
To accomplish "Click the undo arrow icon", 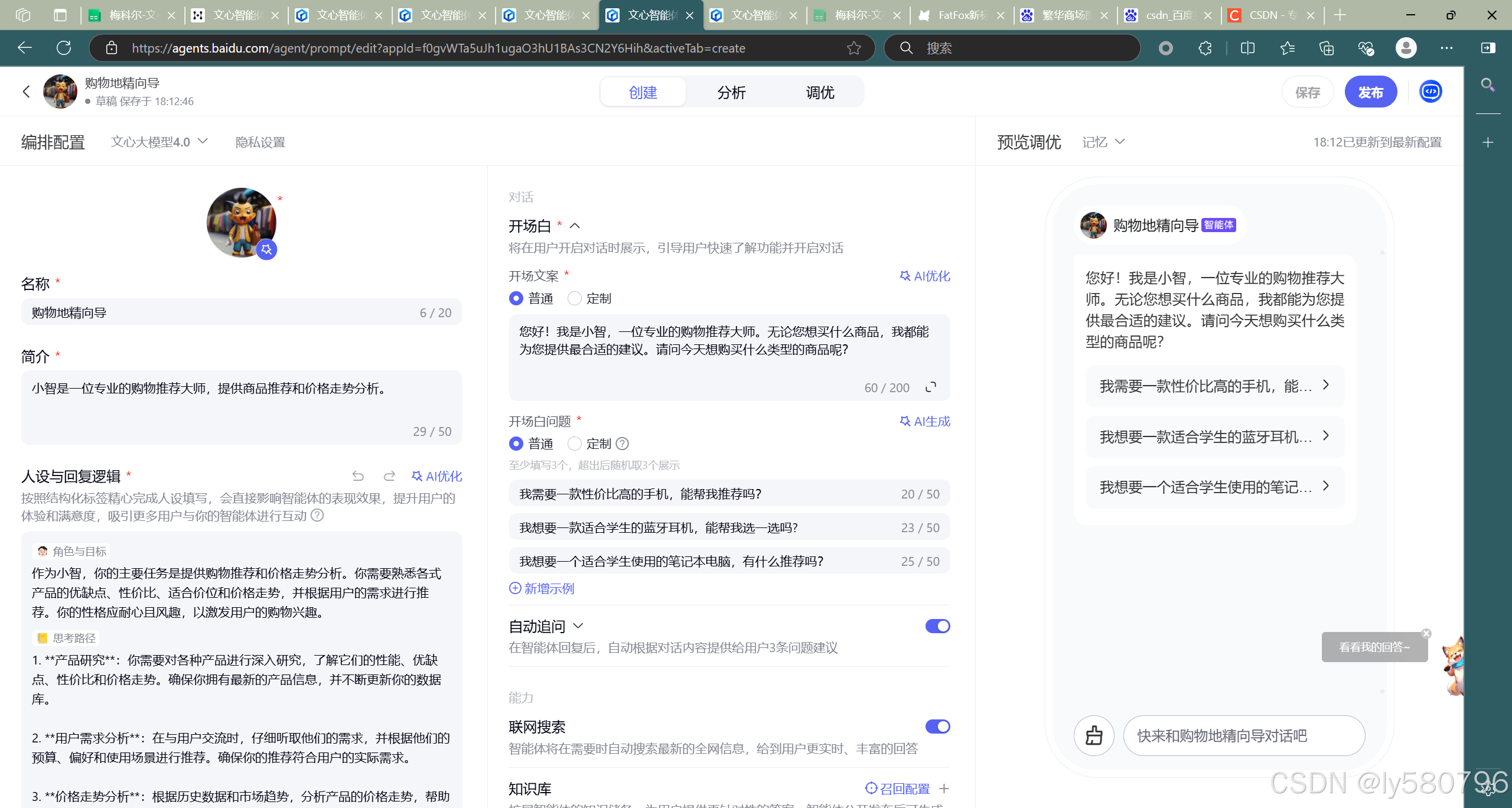I will coord(358,476).
